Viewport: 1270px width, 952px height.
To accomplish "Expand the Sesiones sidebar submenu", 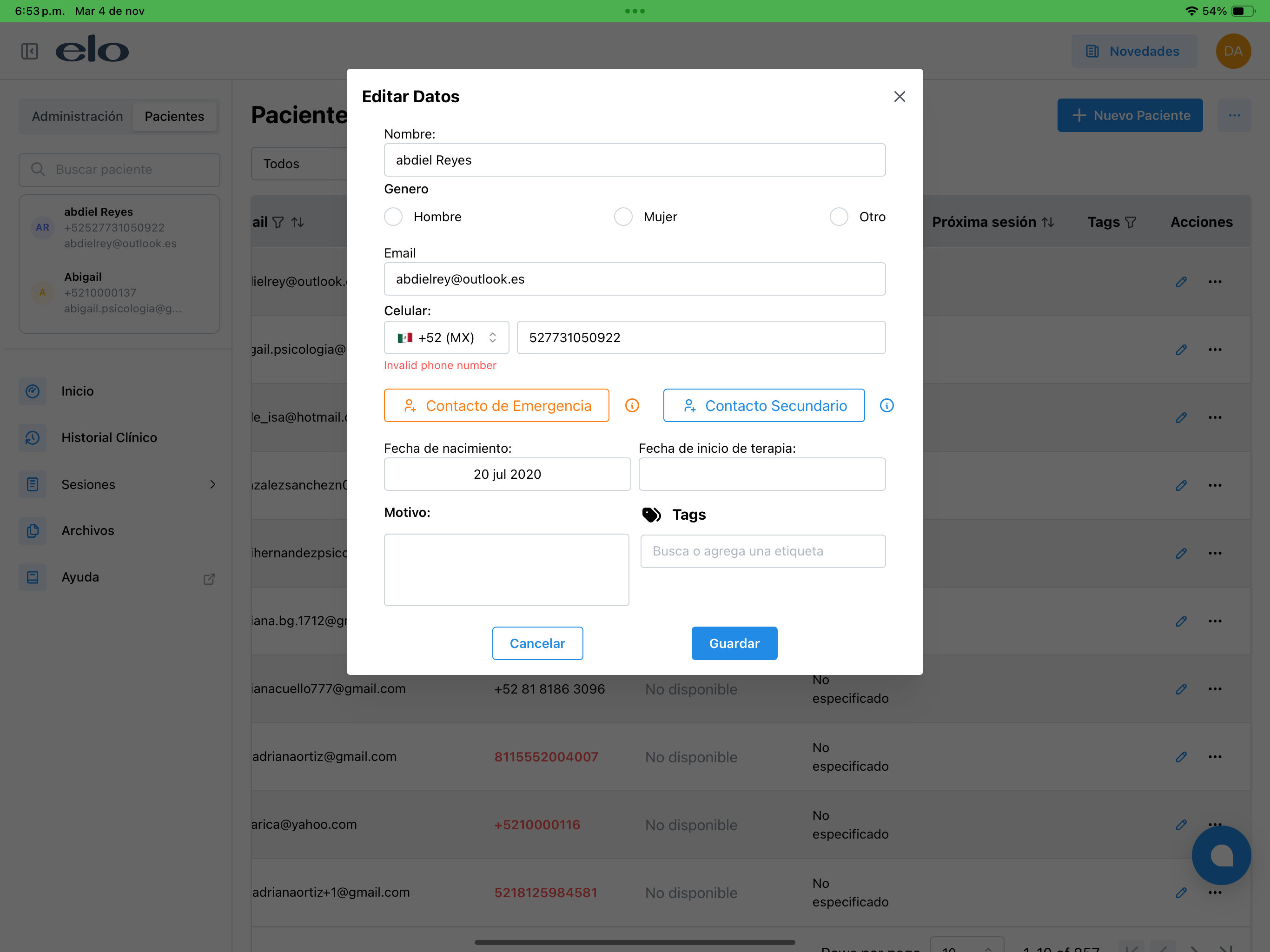I will pyautogui.click(x=212, y=485).
